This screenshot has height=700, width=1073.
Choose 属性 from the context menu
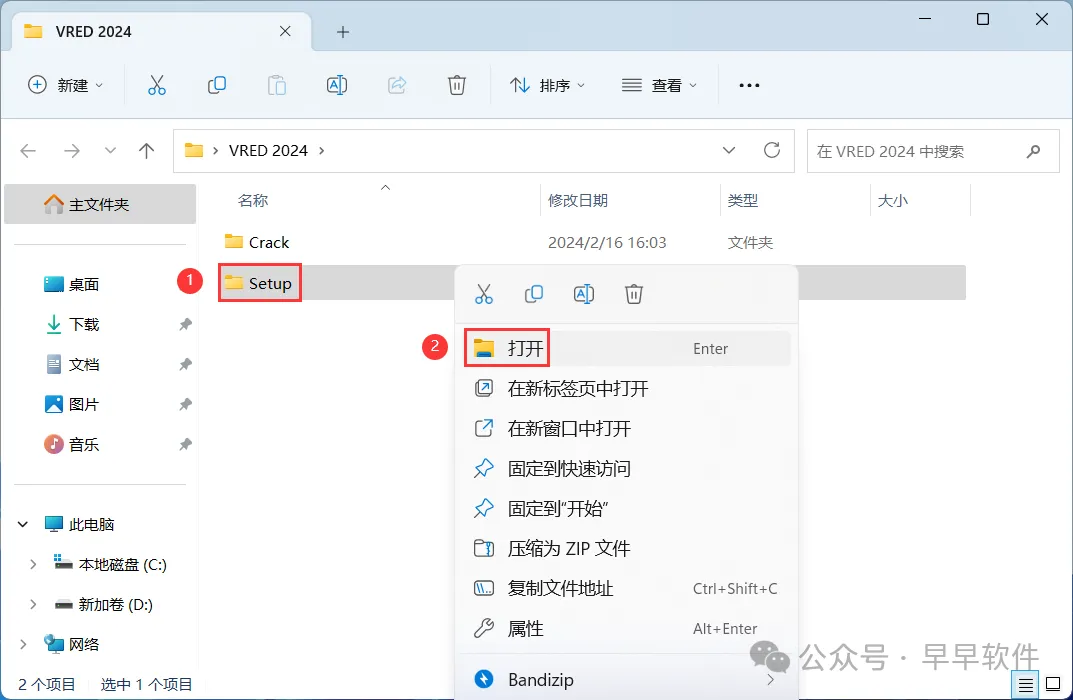click(627, 629)
